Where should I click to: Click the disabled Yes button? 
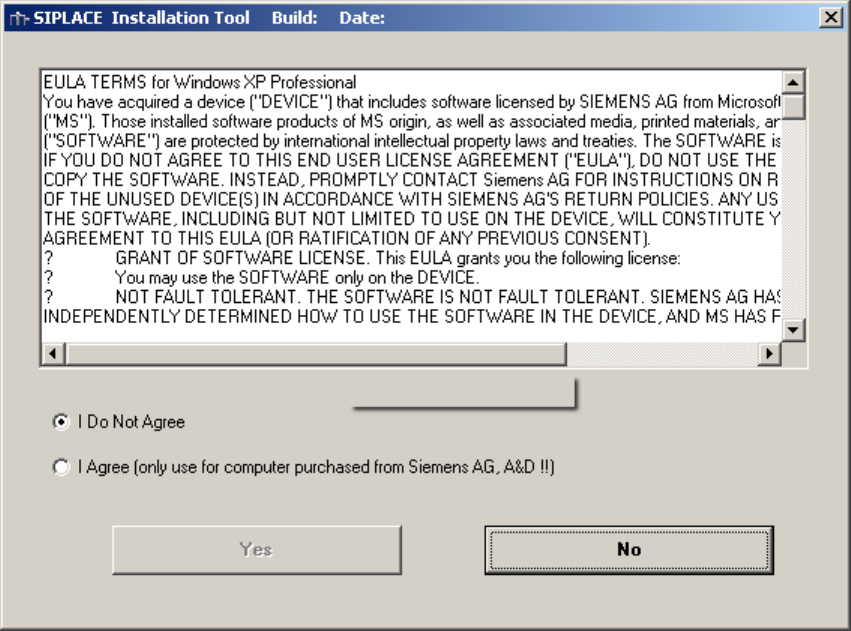tap(257, 550)
